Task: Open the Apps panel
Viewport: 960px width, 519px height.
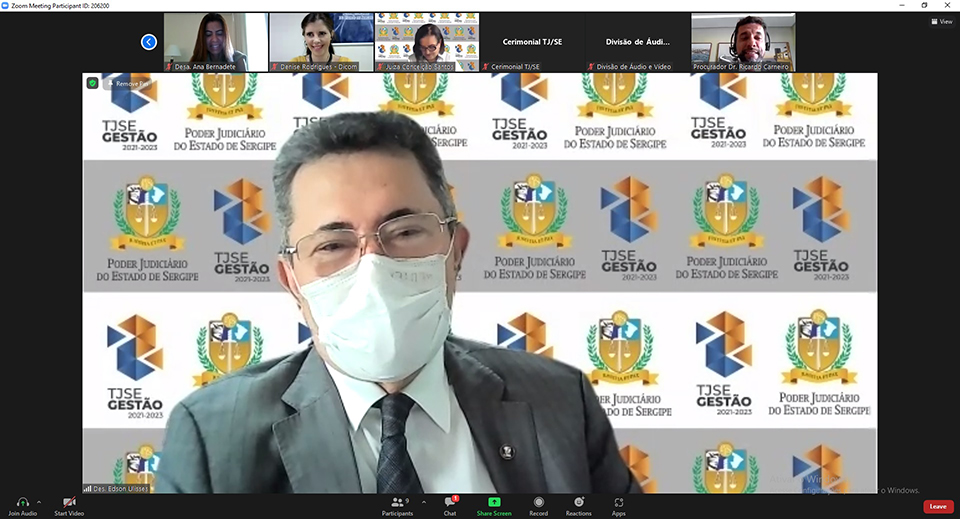Action: 619,505
